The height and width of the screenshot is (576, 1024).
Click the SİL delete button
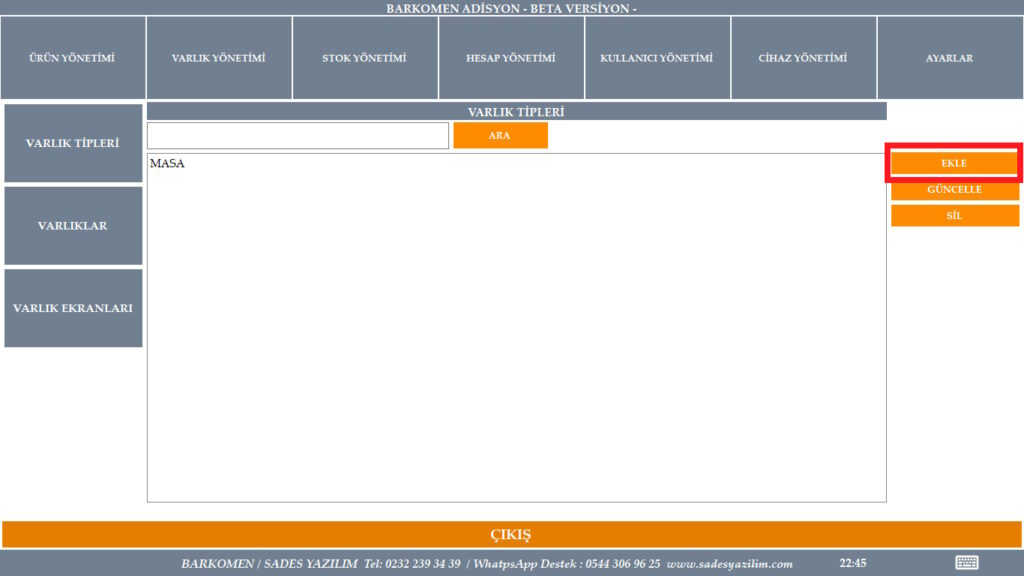click(x=955, y=216)
